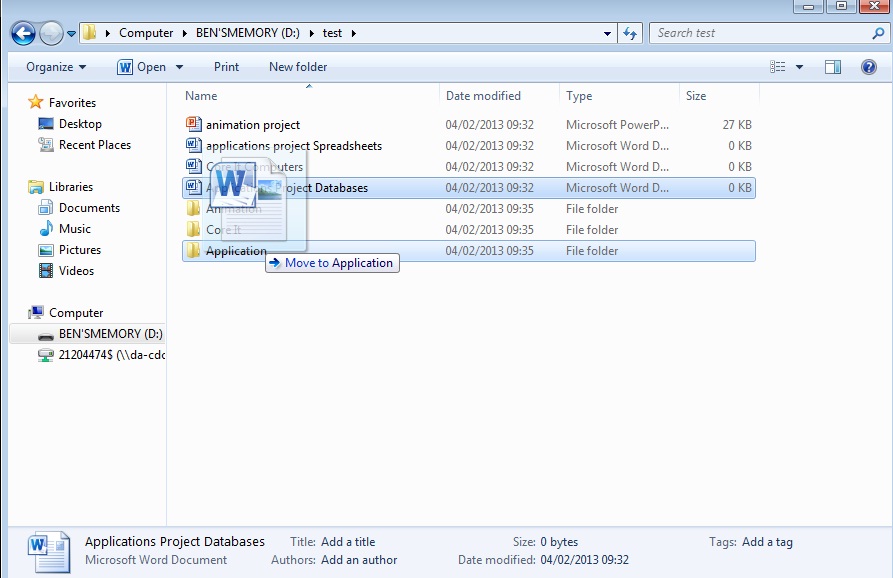This screenshot has width=893, height=578.
Task: Toggle the Preview pane
Action: (x=831, y=67)
